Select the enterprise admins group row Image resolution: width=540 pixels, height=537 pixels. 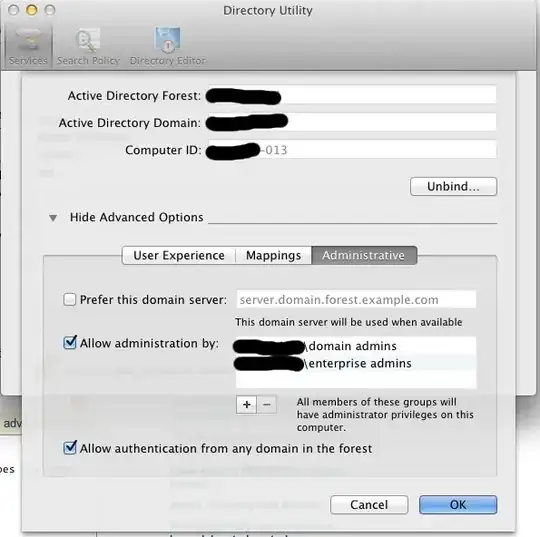click(356, 363)
